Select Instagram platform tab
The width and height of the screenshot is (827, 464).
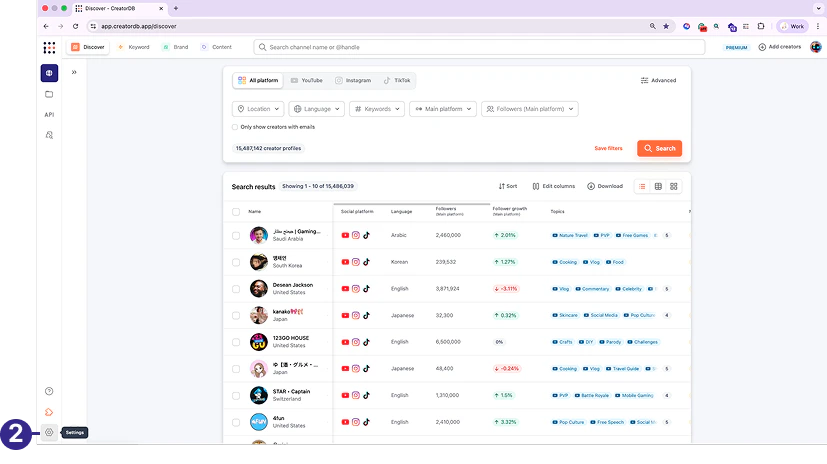353,81
